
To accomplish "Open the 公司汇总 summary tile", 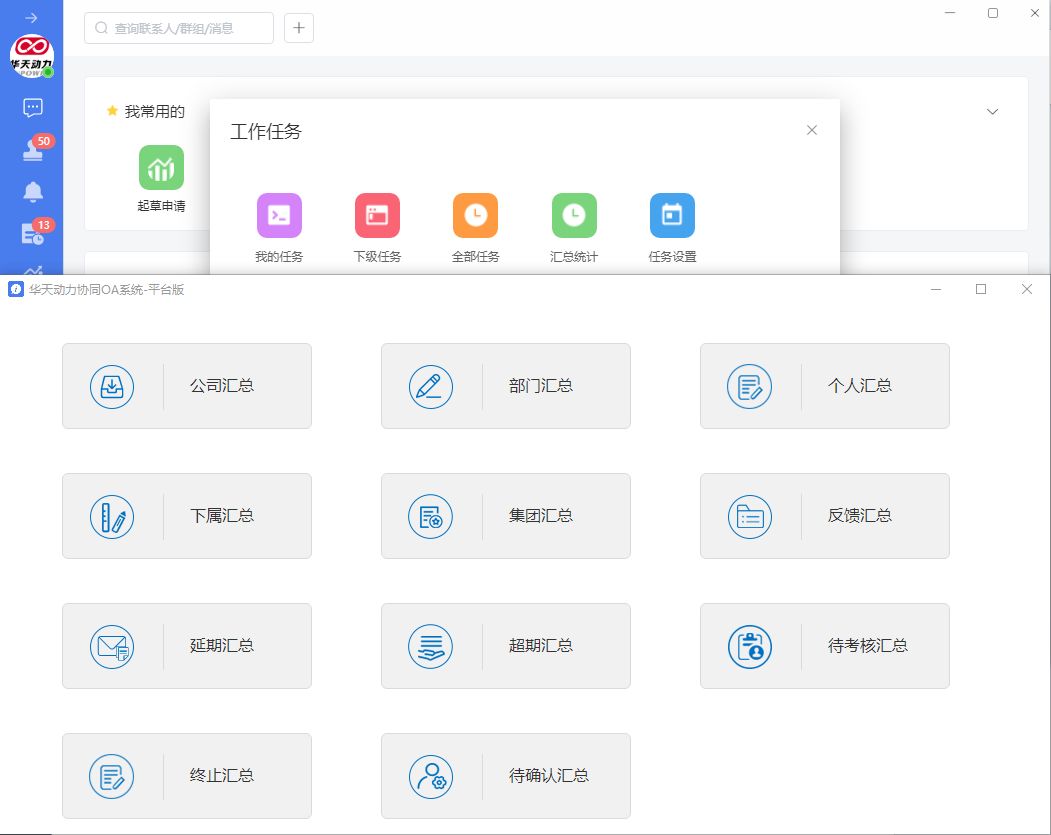I will tap(187, 386).
